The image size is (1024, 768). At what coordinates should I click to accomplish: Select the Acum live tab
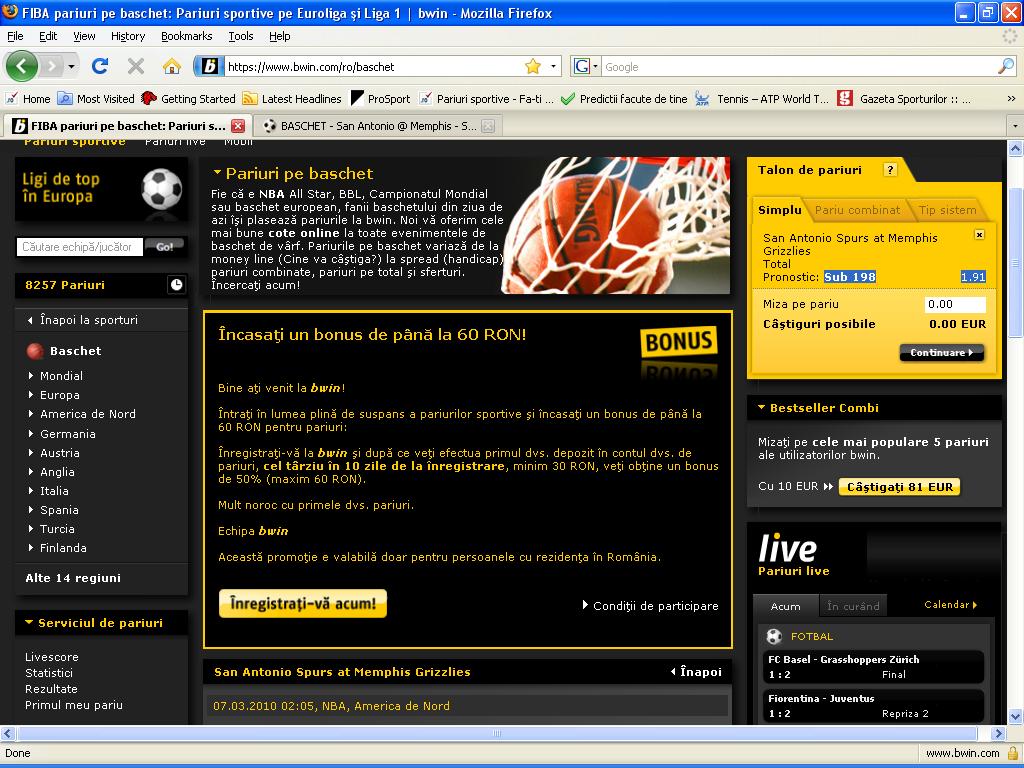point(786,606)
